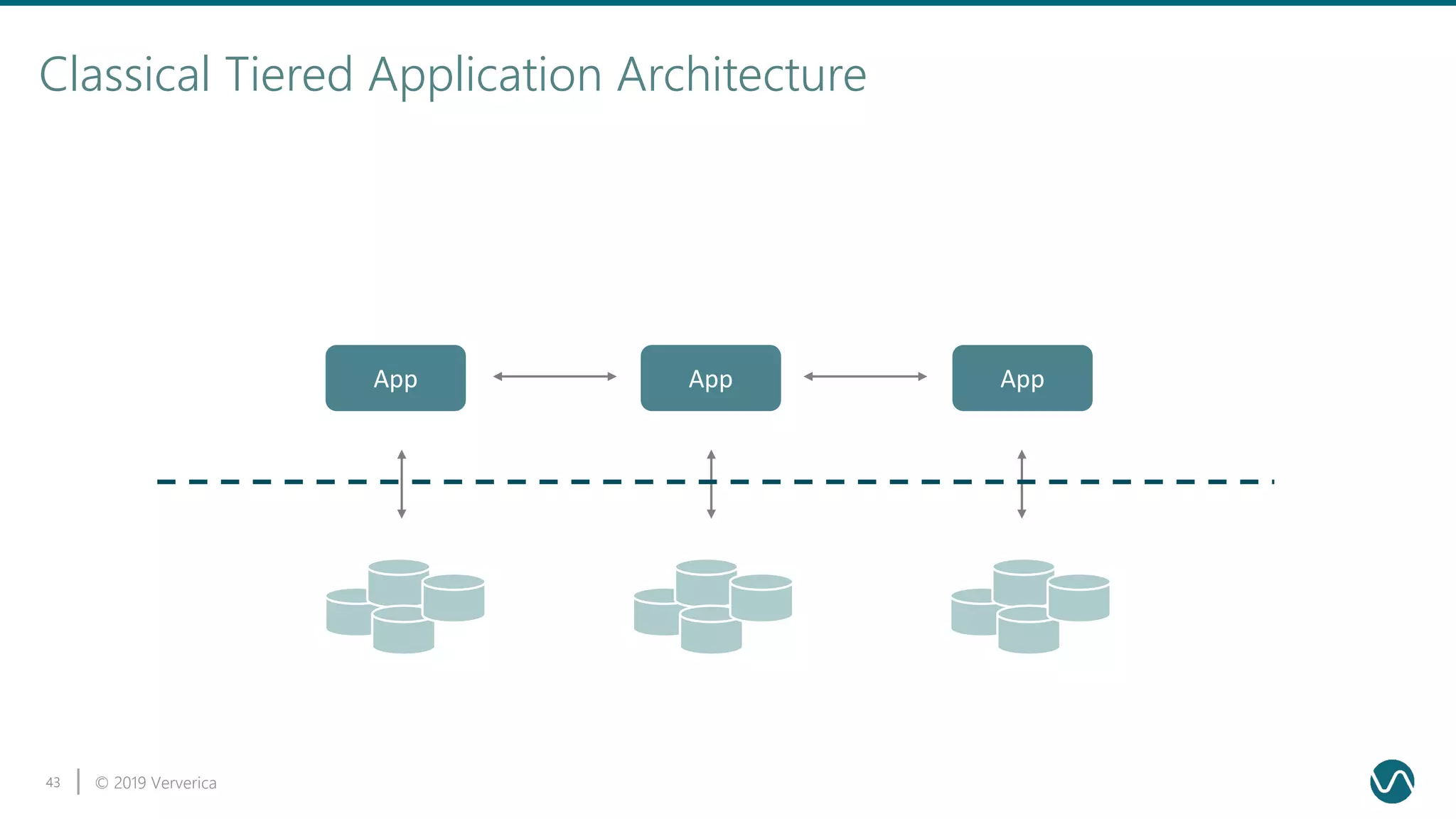Click the word Classical in title

[x=124, y=75]
